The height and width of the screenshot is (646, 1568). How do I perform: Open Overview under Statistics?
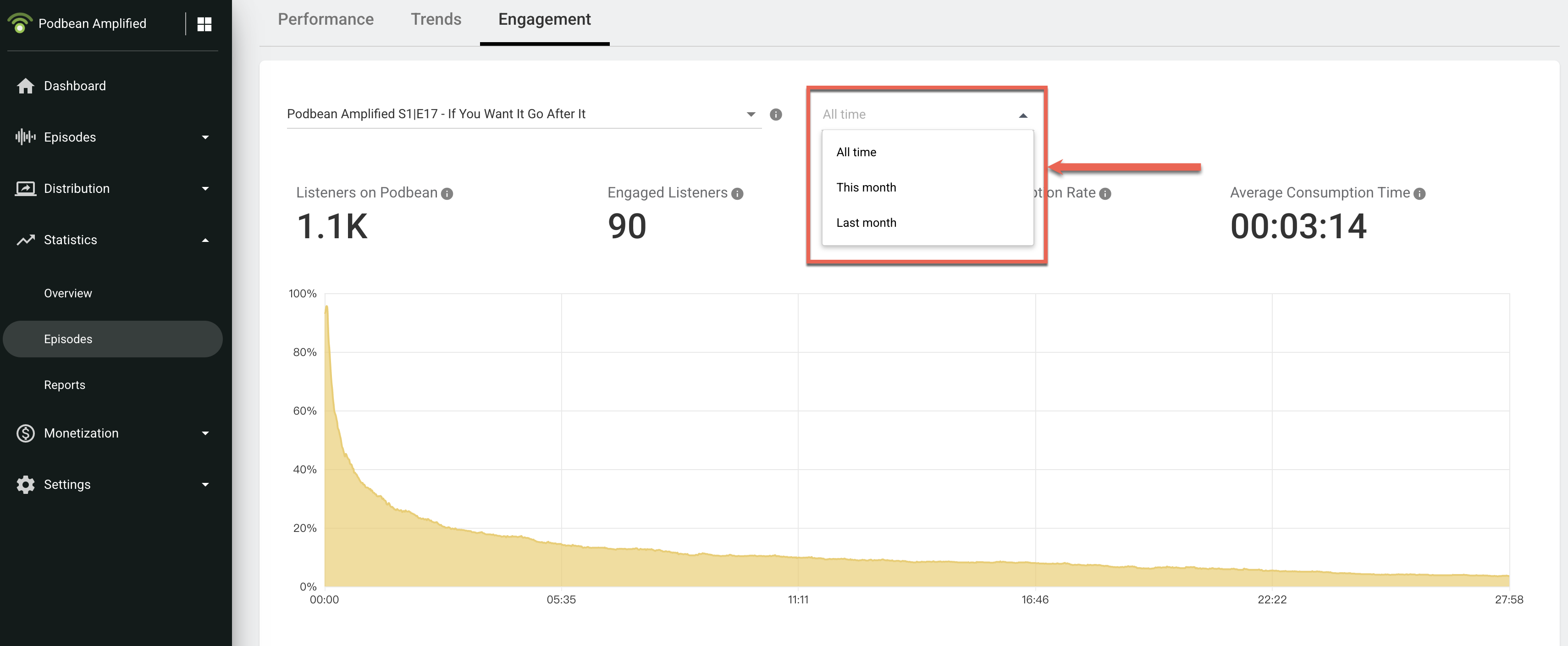coord(67,293)
